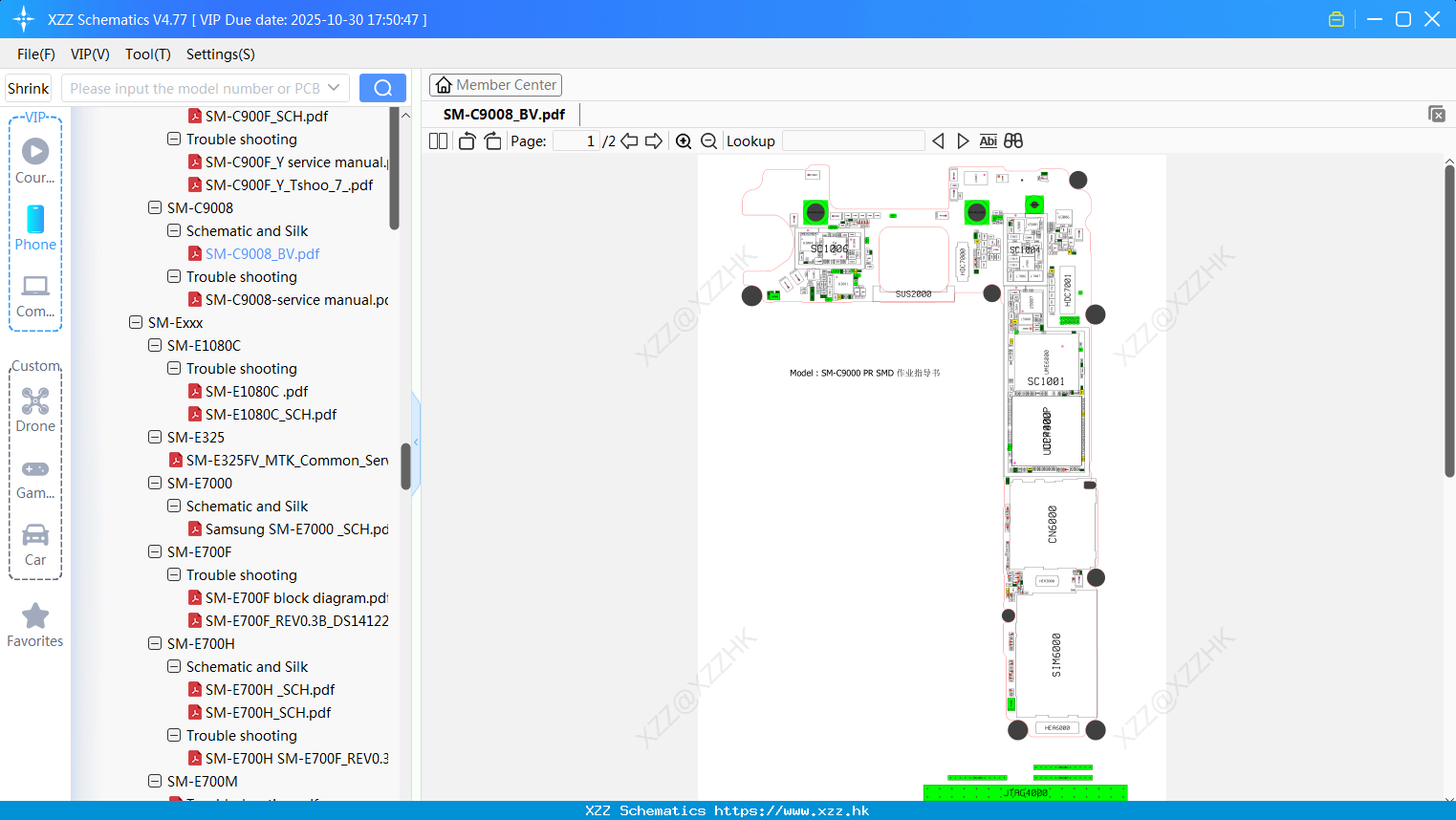Click the Member Center button
The height and width of the screenshot is (820, 1456).
pyautogui.click(x=495, y=85)
